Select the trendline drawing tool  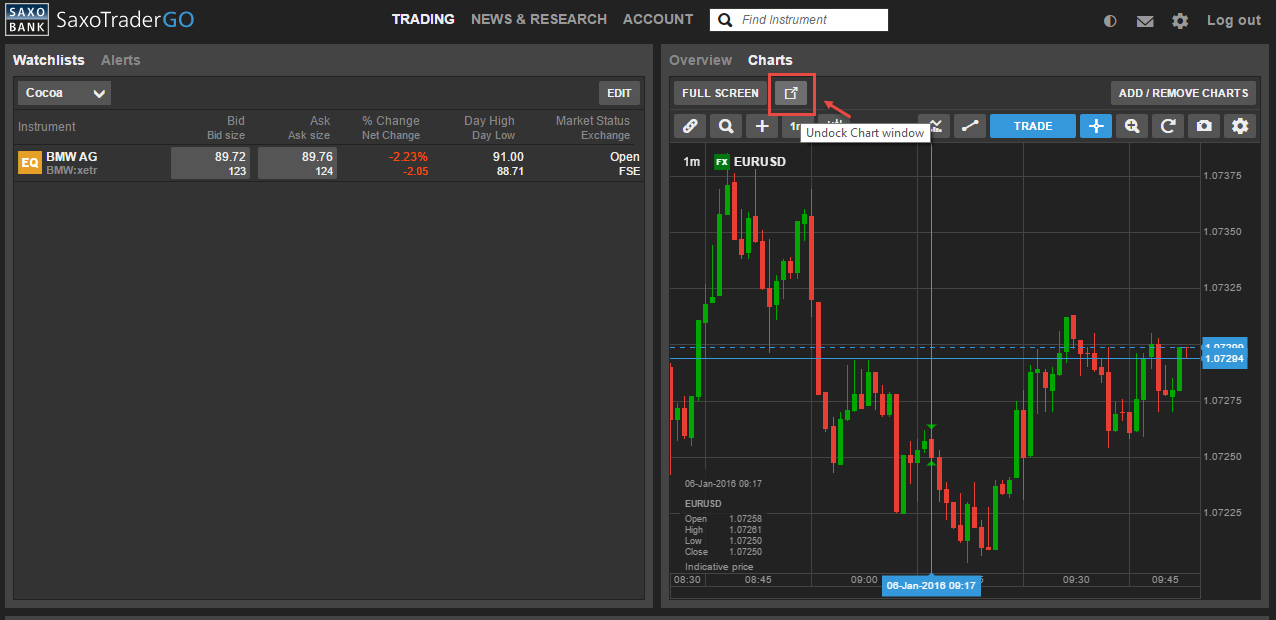pyautogui.click(x=969, y=126)
